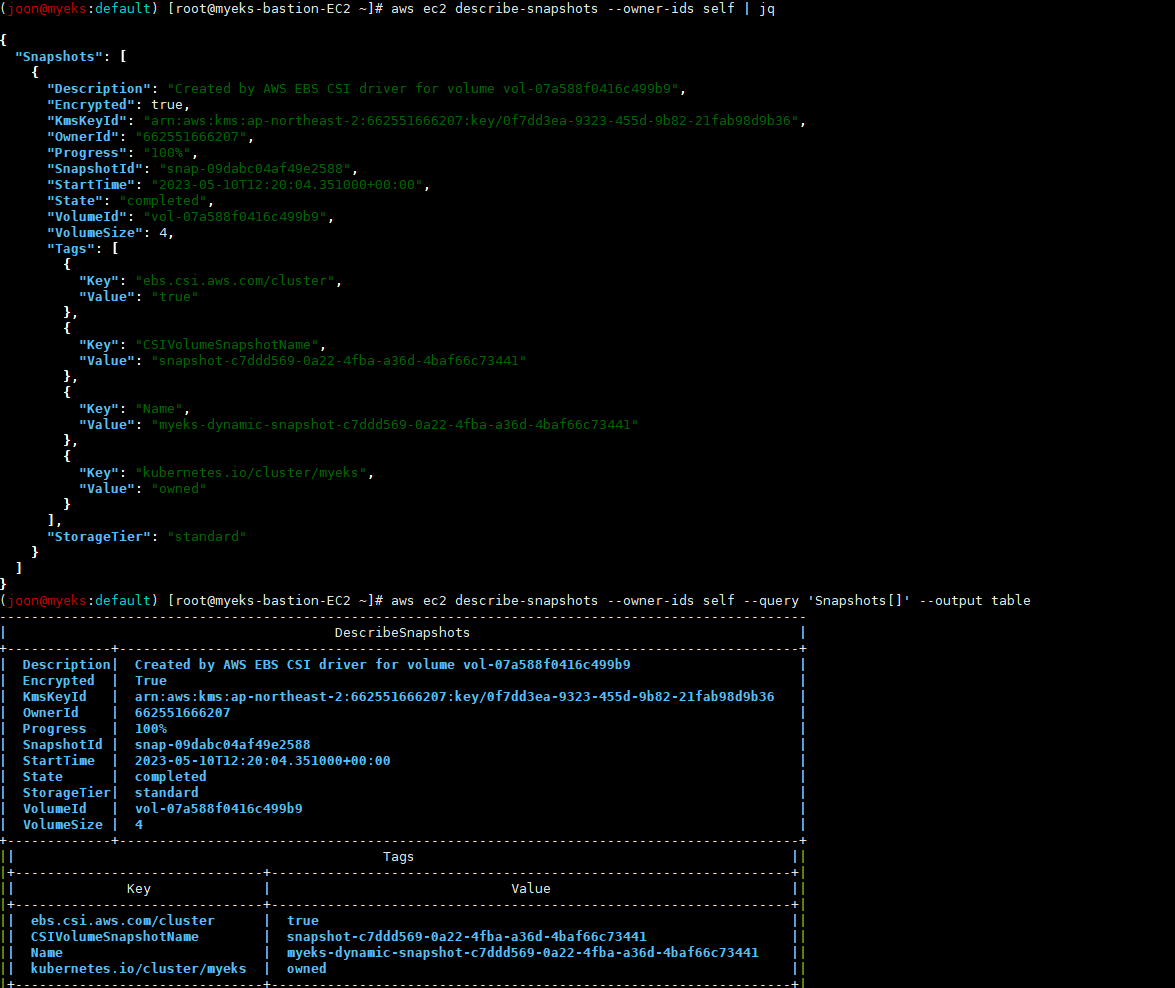Click 'vol-07a588f0416c499b9' in VolumeId table row
1175x988 pixels.
219,809
